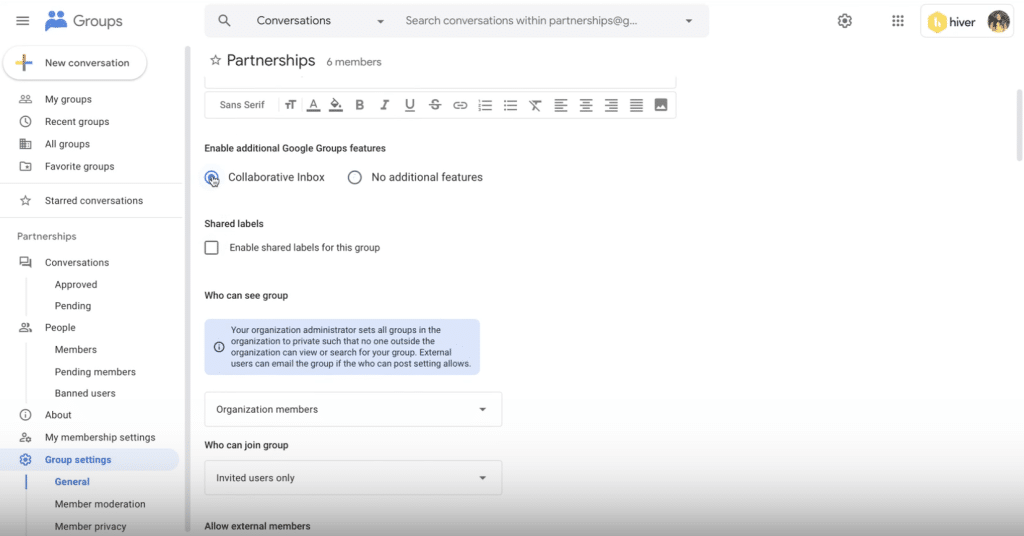Toggle strikethrough formatting
1024x536 pixels.
[x=435, y=105]
